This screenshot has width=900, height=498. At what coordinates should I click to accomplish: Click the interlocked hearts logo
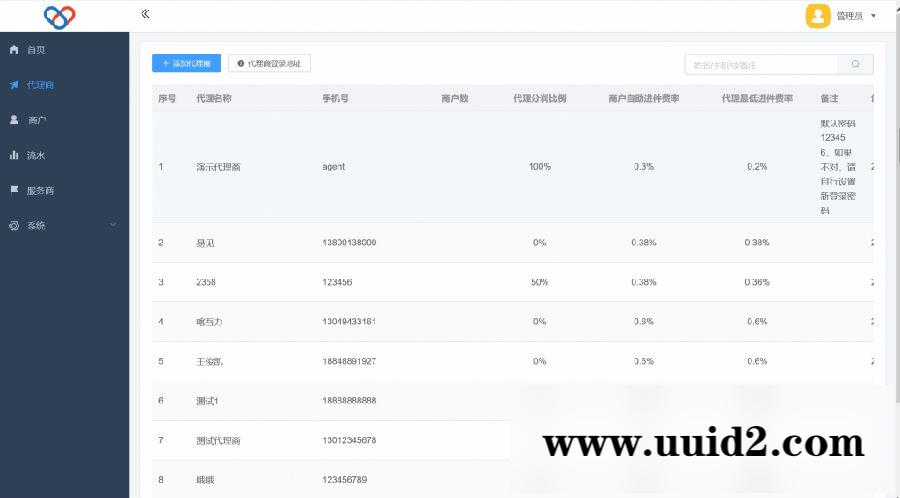(60, 17)
